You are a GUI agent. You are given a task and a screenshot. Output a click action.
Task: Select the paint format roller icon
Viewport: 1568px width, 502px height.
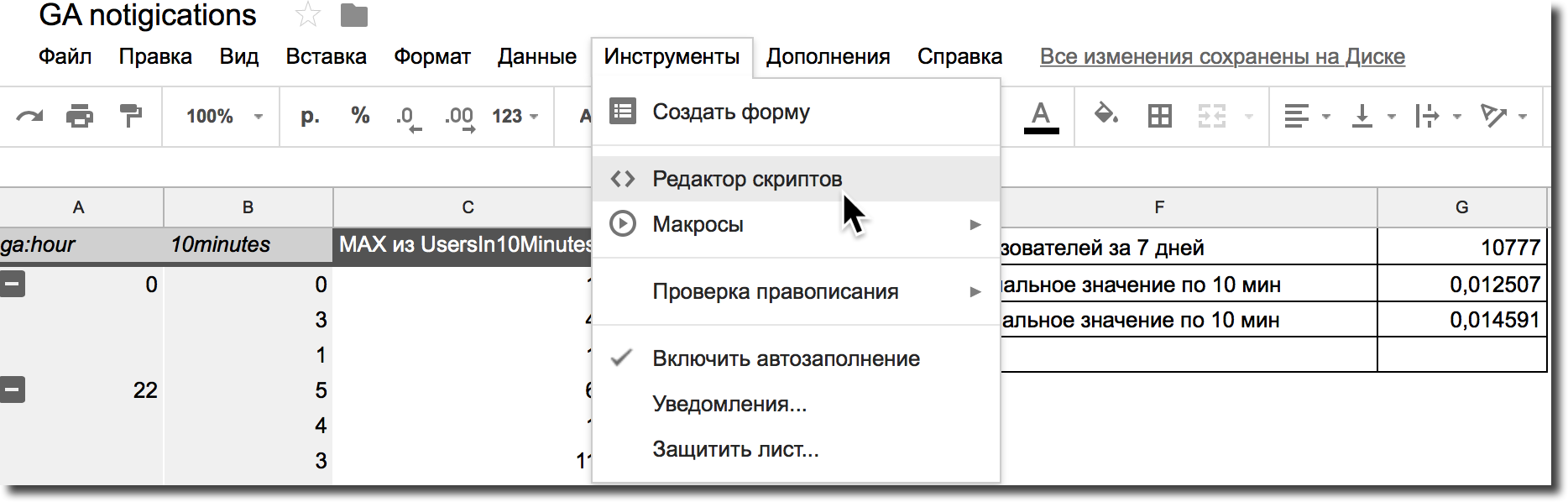[x=130, y=116]
